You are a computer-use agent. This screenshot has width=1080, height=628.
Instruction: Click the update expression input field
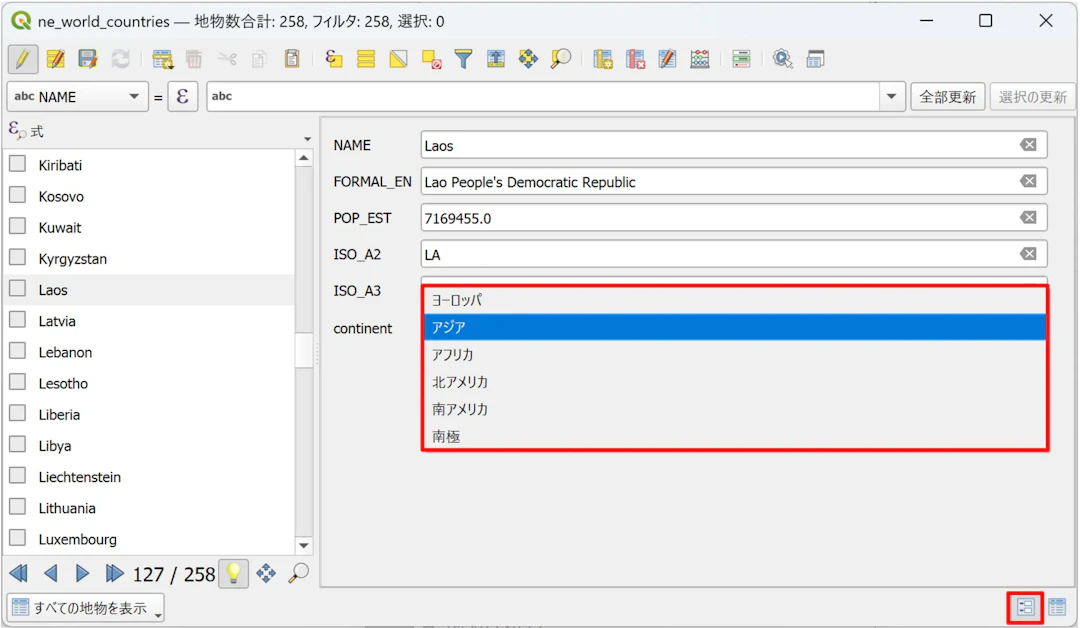coord(543,96)
